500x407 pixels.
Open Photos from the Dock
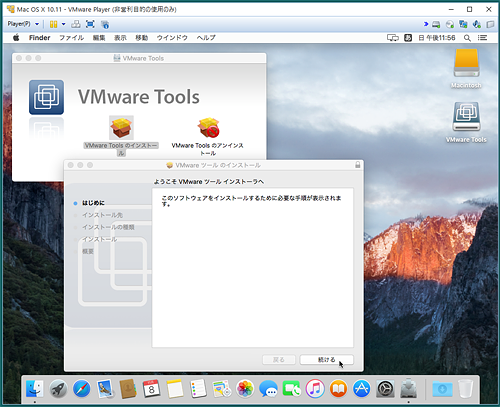tap(245, 389)
